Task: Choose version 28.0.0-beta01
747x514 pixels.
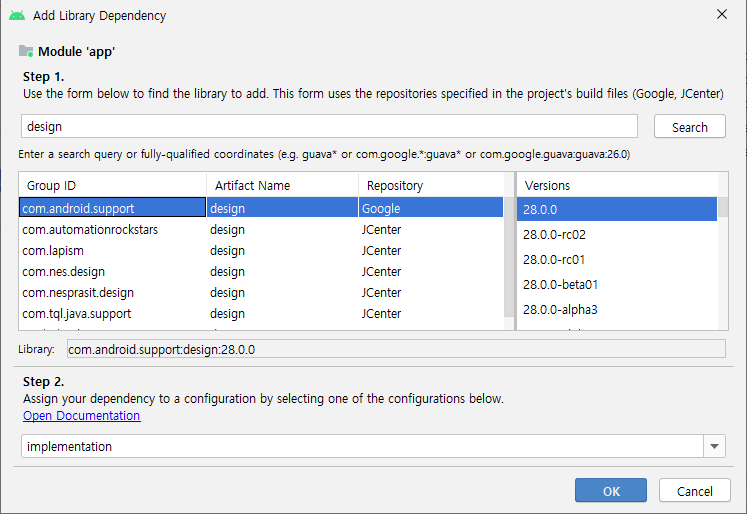Action: pyautogui.click(x=617, y=284)
